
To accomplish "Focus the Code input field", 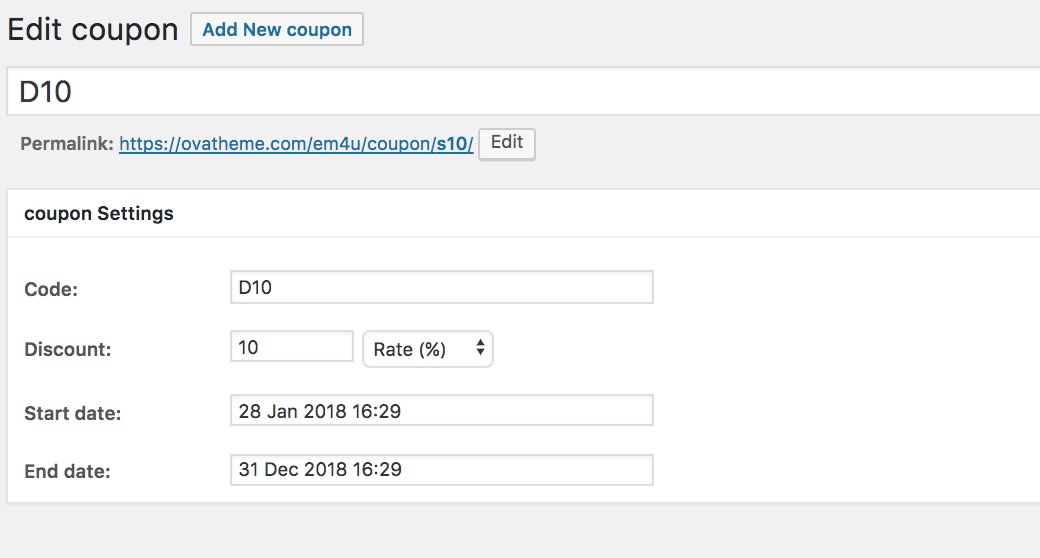I will pos(441,288).
